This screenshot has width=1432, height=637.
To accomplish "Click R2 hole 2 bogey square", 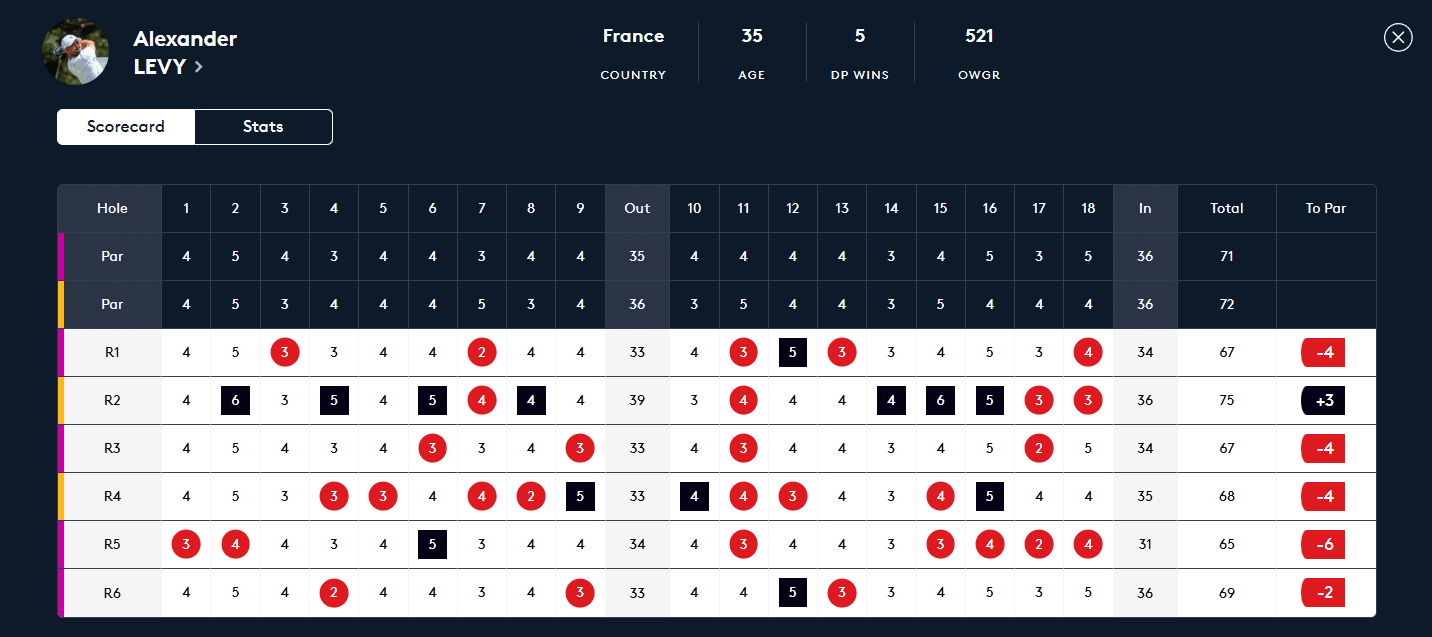I will coord(235,400).
